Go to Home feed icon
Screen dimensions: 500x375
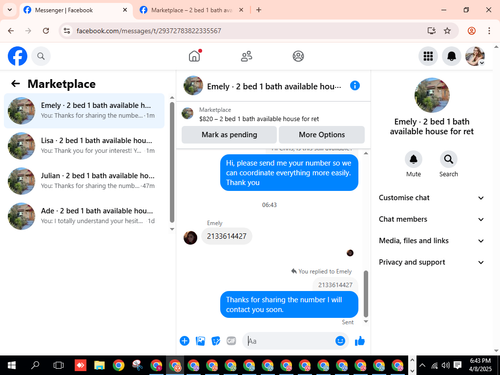point(195,56)
